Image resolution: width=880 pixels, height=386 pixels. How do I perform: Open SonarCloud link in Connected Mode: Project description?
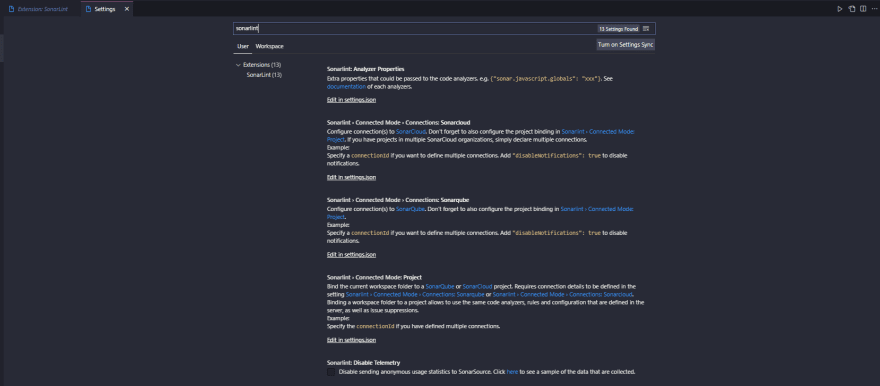478,286
